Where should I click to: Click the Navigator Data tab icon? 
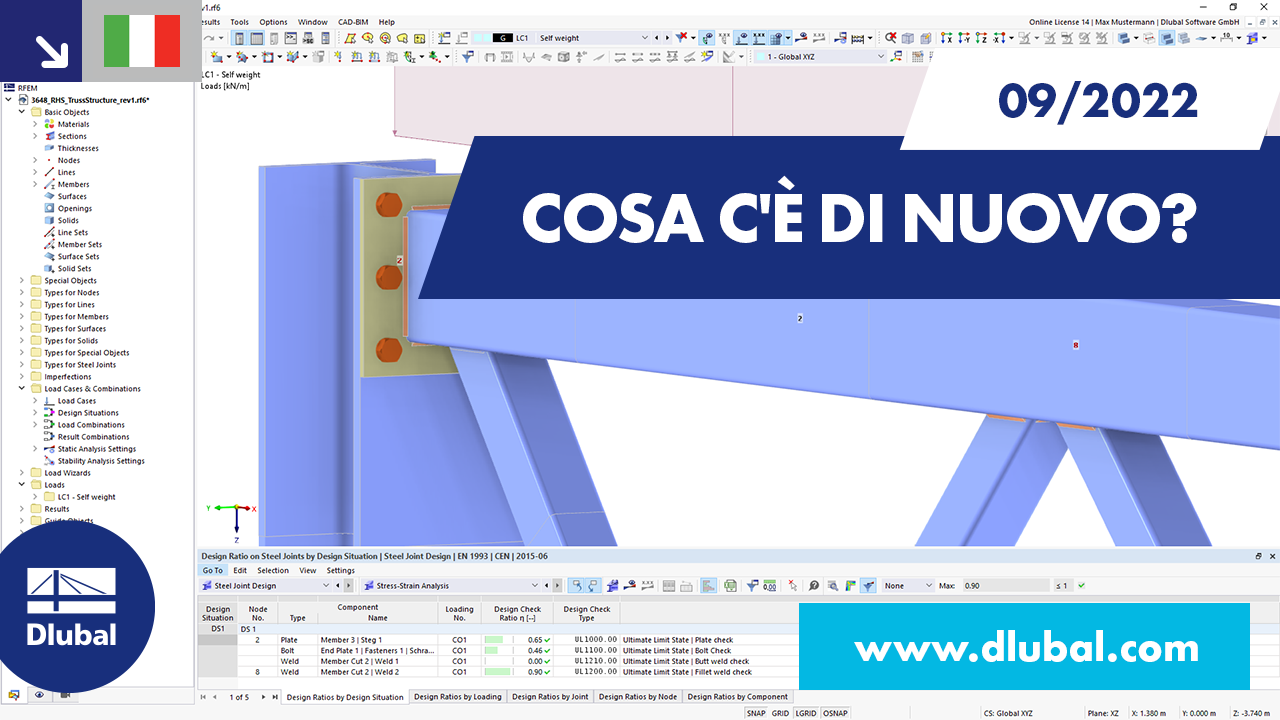(14, 694)
